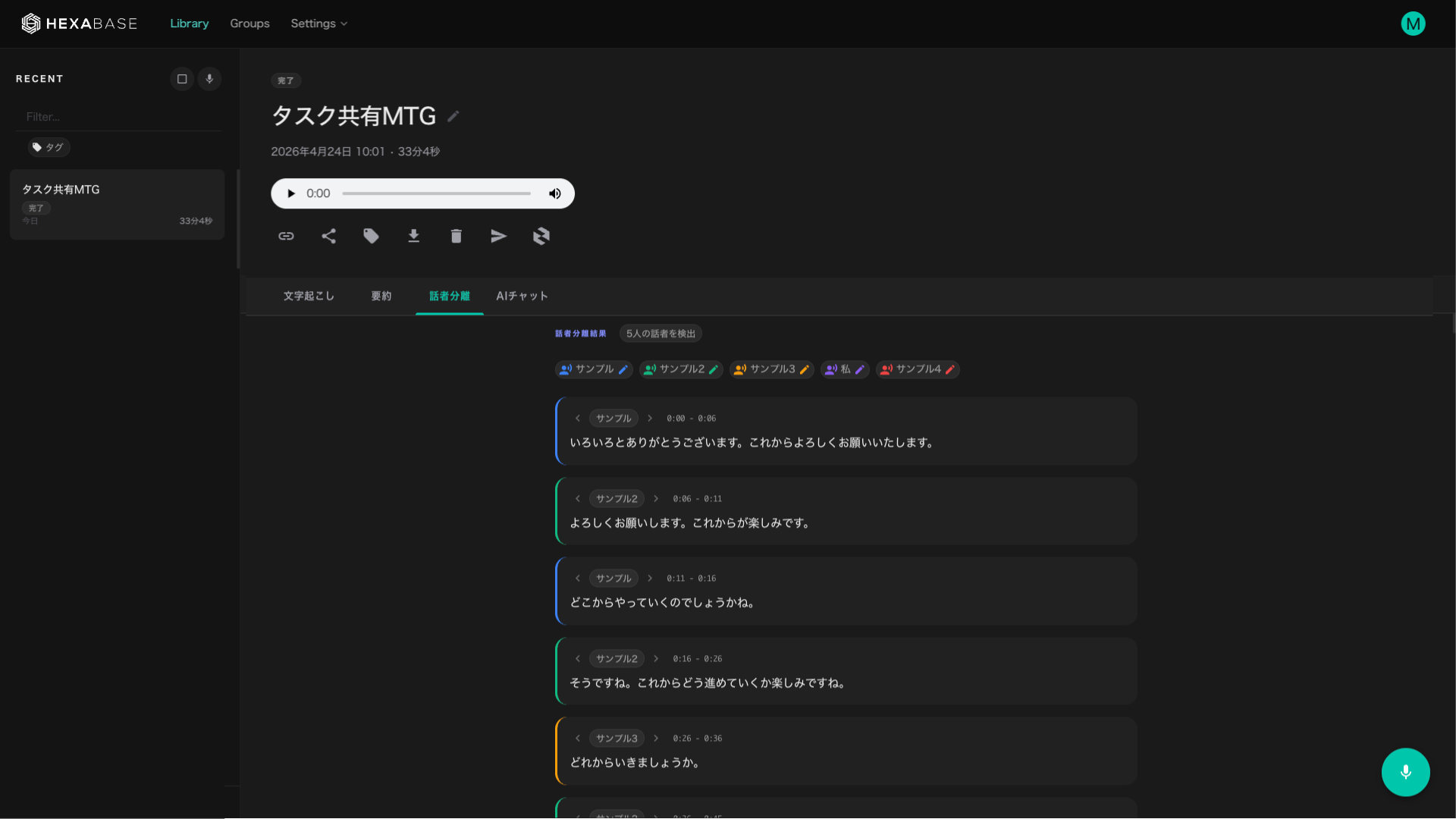Switch to the 要約 tab

(x=381, y=296)
